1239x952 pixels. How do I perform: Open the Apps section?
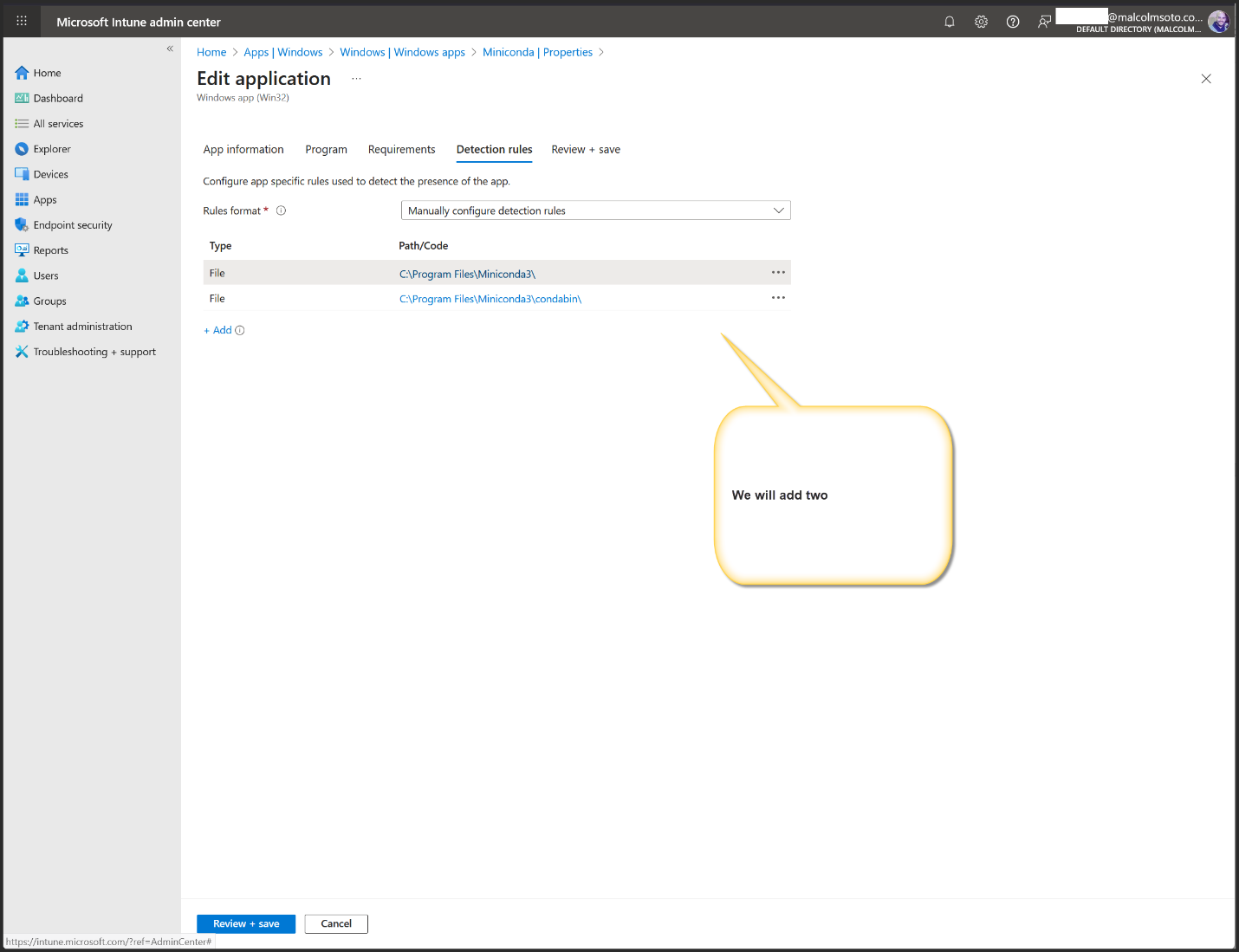point(45,199)
